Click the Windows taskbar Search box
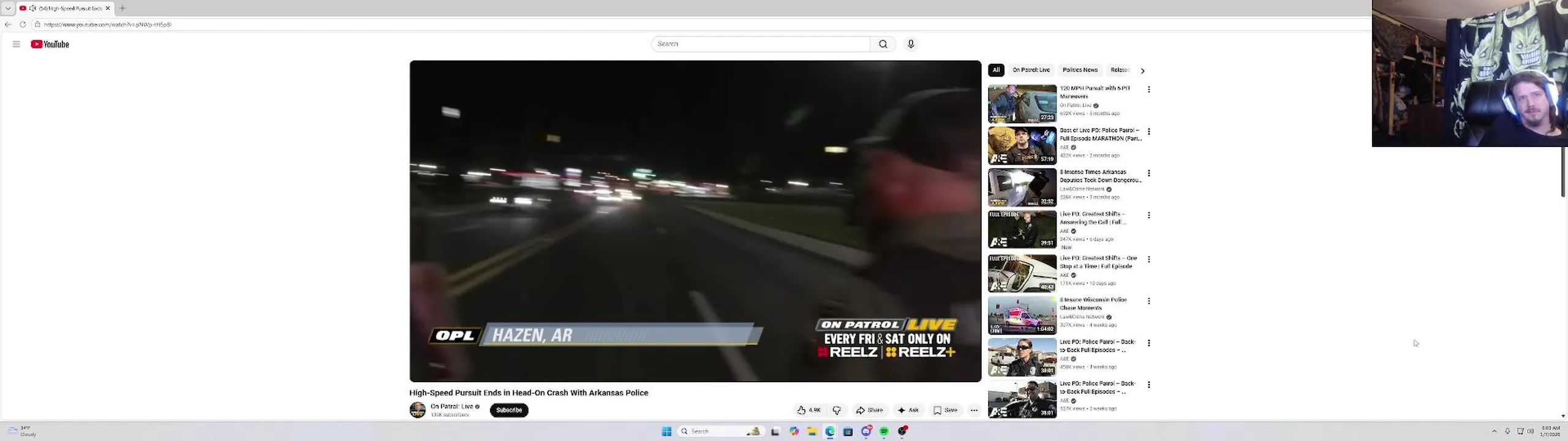Screen dimensions: 1568x441 [721, 431]
